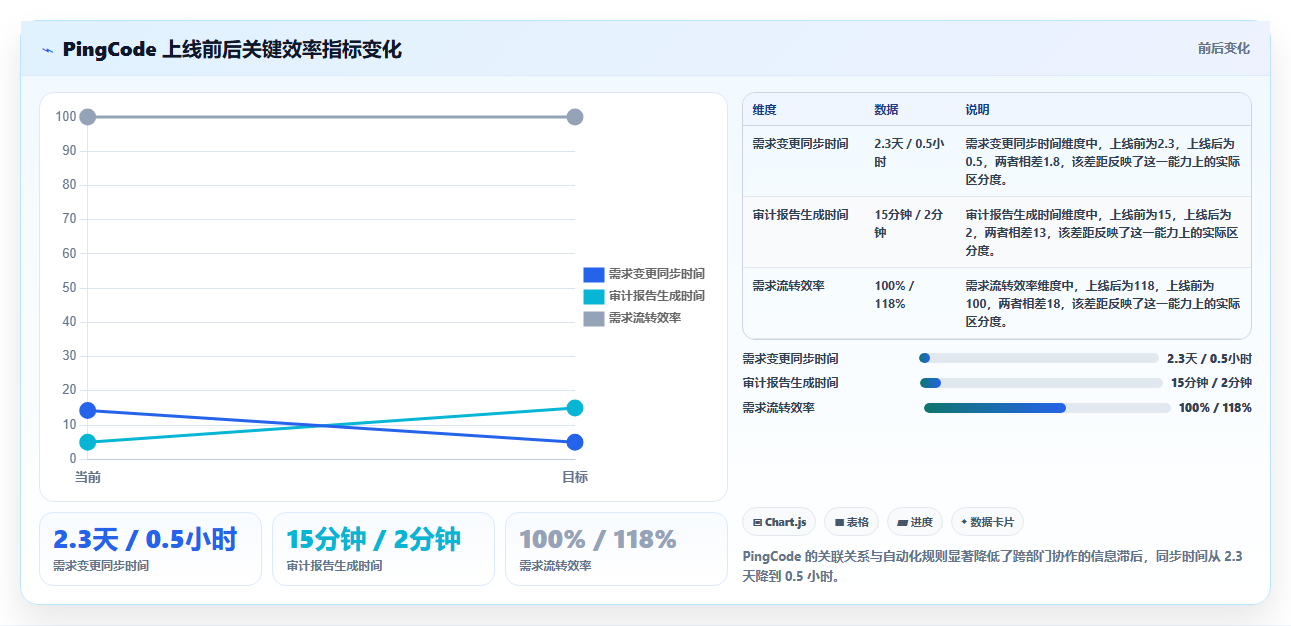Click the cyan data point above 当前

point(88,442)
